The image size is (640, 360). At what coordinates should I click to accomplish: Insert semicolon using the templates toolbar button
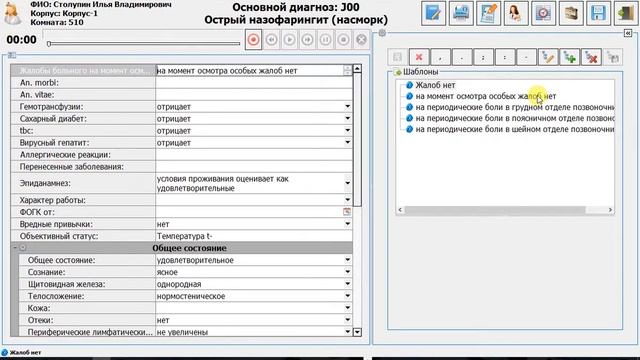[x=483, y=58]
